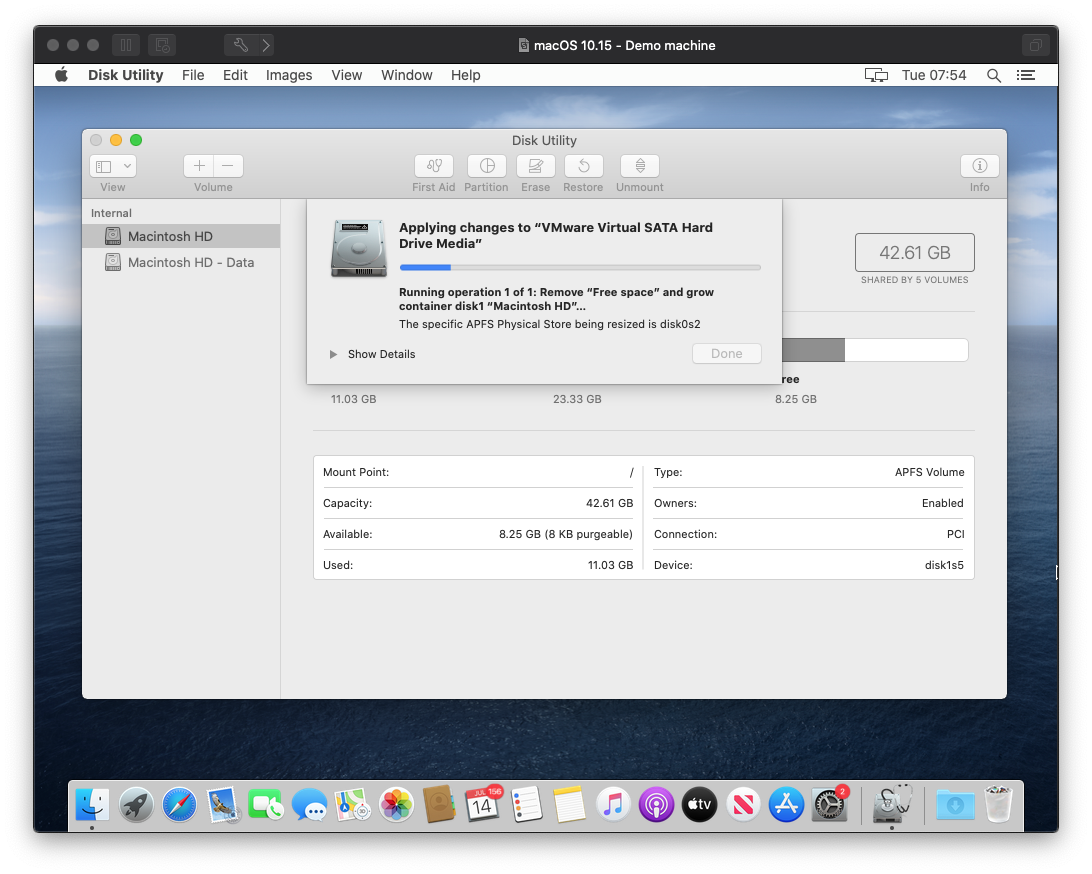Open the View options dropdown arrow
The width and height of the screenshot is (1092, 874).
(x=127, y=166)
